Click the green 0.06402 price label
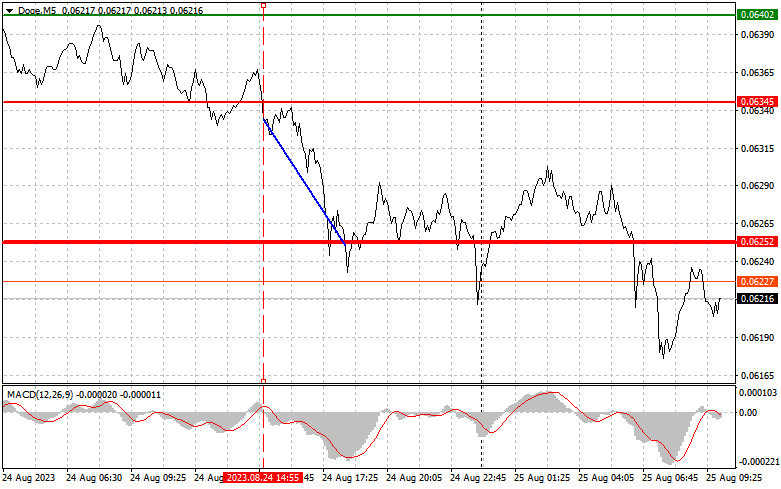Image resolution: width=781 pixels, height=489 pixels. click(756, 15)
